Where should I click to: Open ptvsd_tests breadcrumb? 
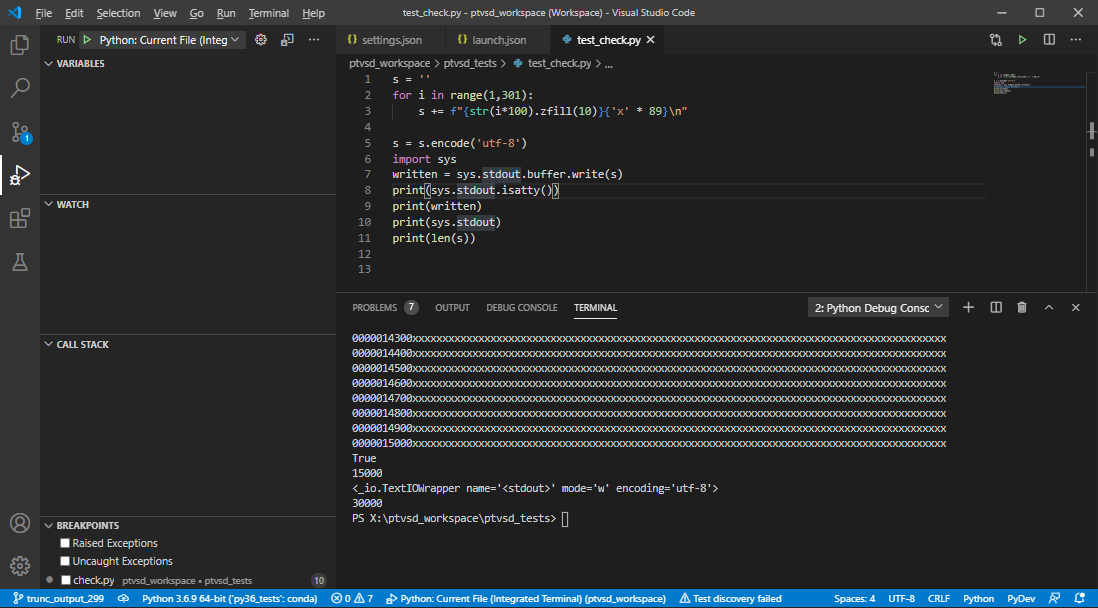coord(470,64)
